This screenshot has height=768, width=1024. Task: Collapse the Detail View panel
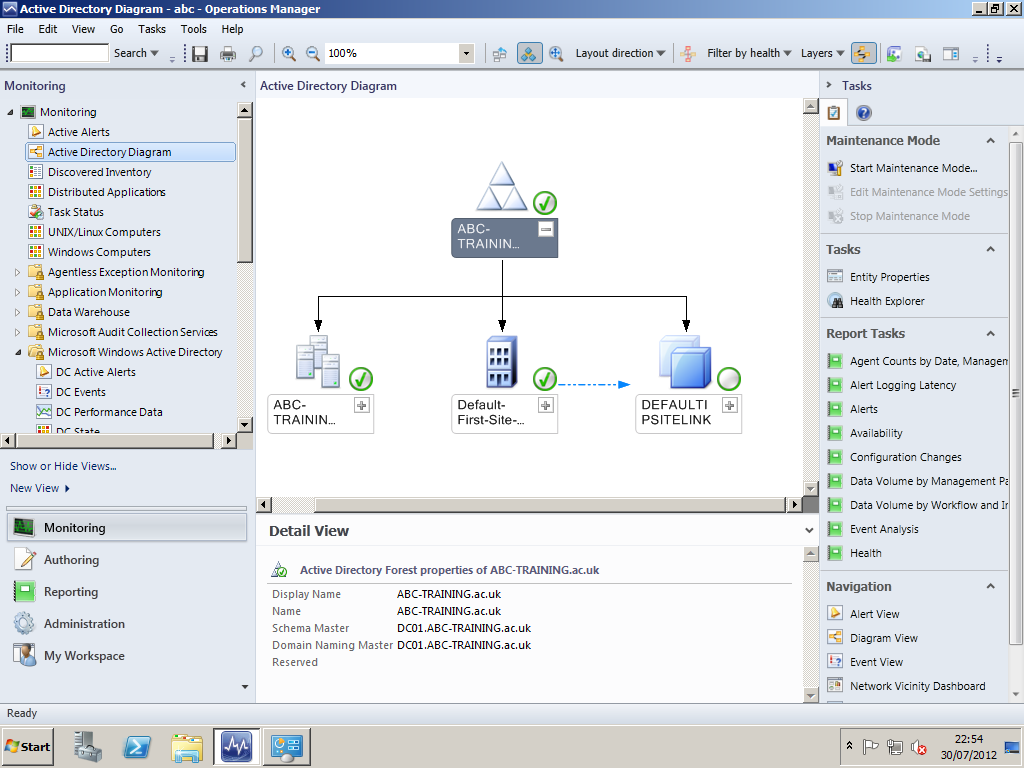coord(809,531)
